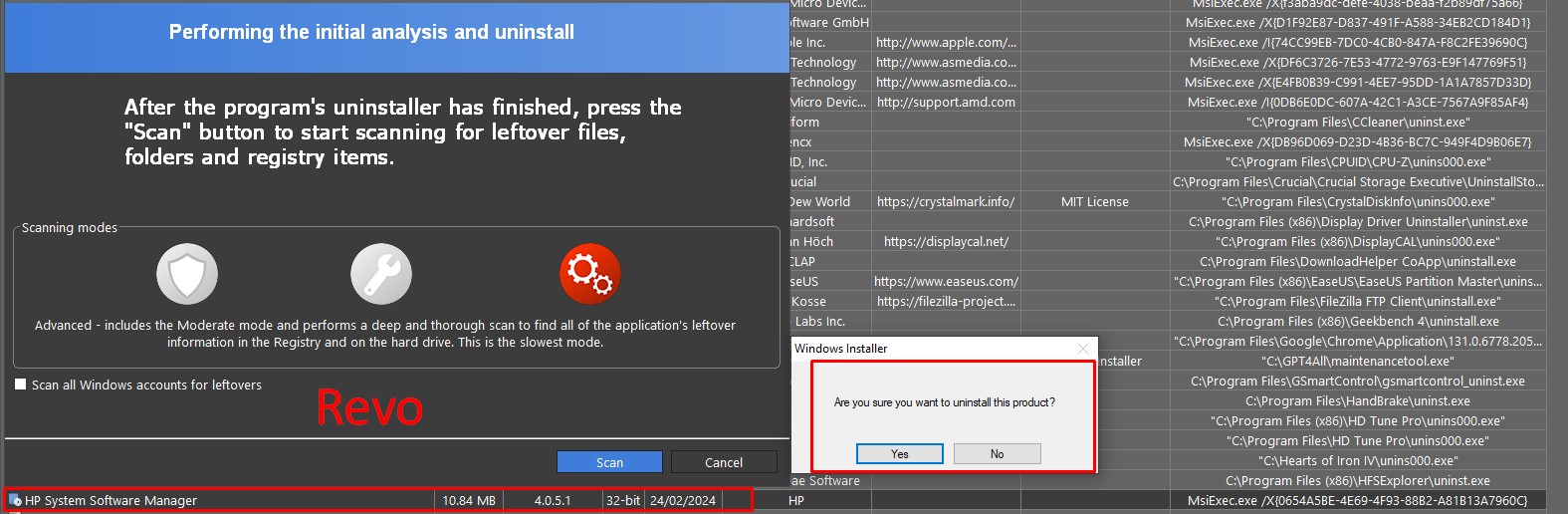Screen dimensions: 1568x514
Task: Select the Moderate scanning mode wrench icon
Action: tap(381, 274)
